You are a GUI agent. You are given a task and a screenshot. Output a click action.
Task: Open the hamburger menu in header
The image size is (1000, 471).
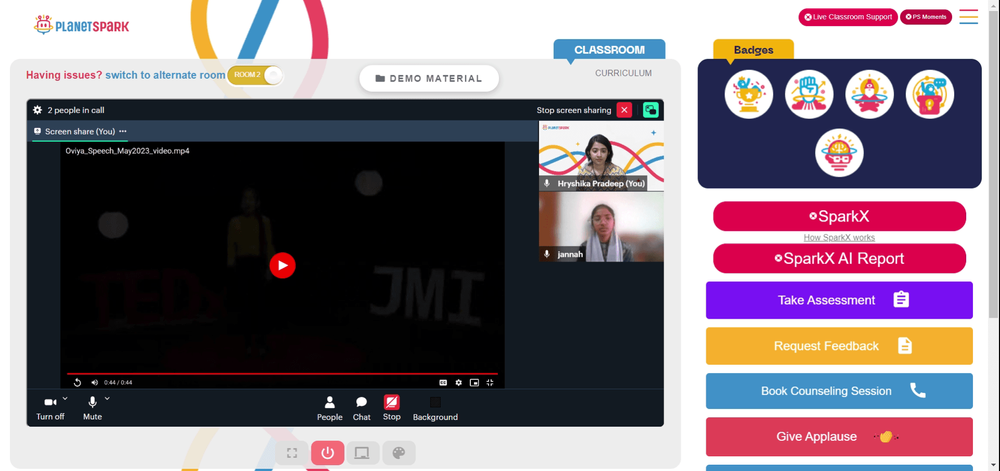click(969, 17)
